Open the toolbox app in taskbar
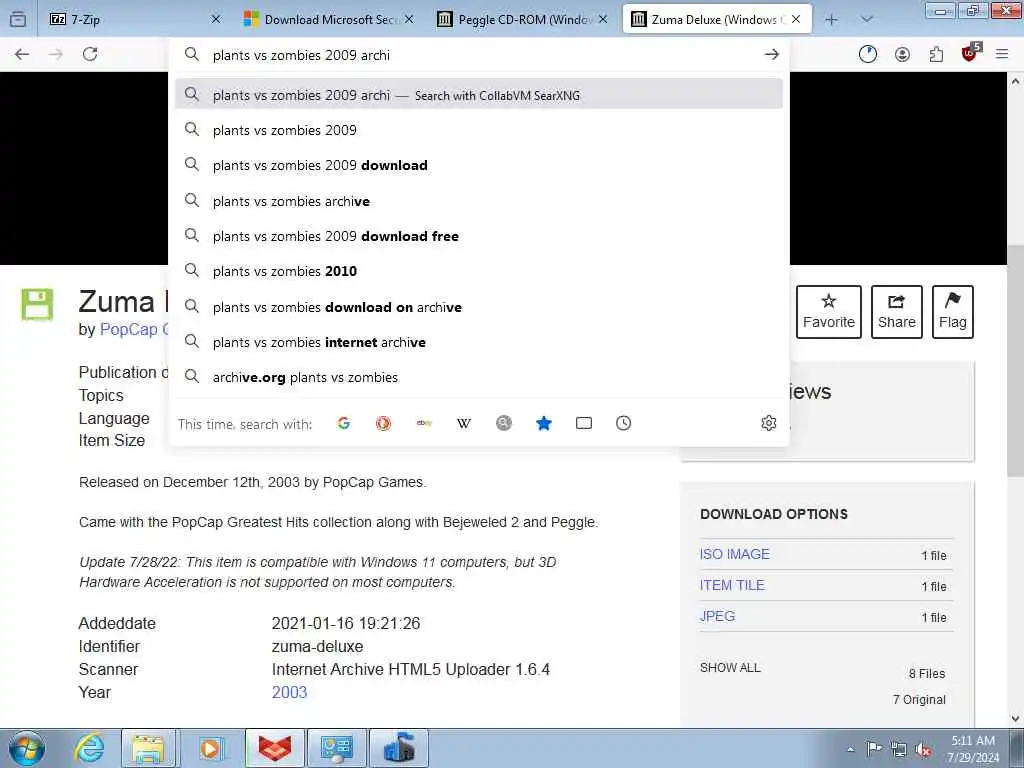1024x768 pixels. (x=400, y=748)
